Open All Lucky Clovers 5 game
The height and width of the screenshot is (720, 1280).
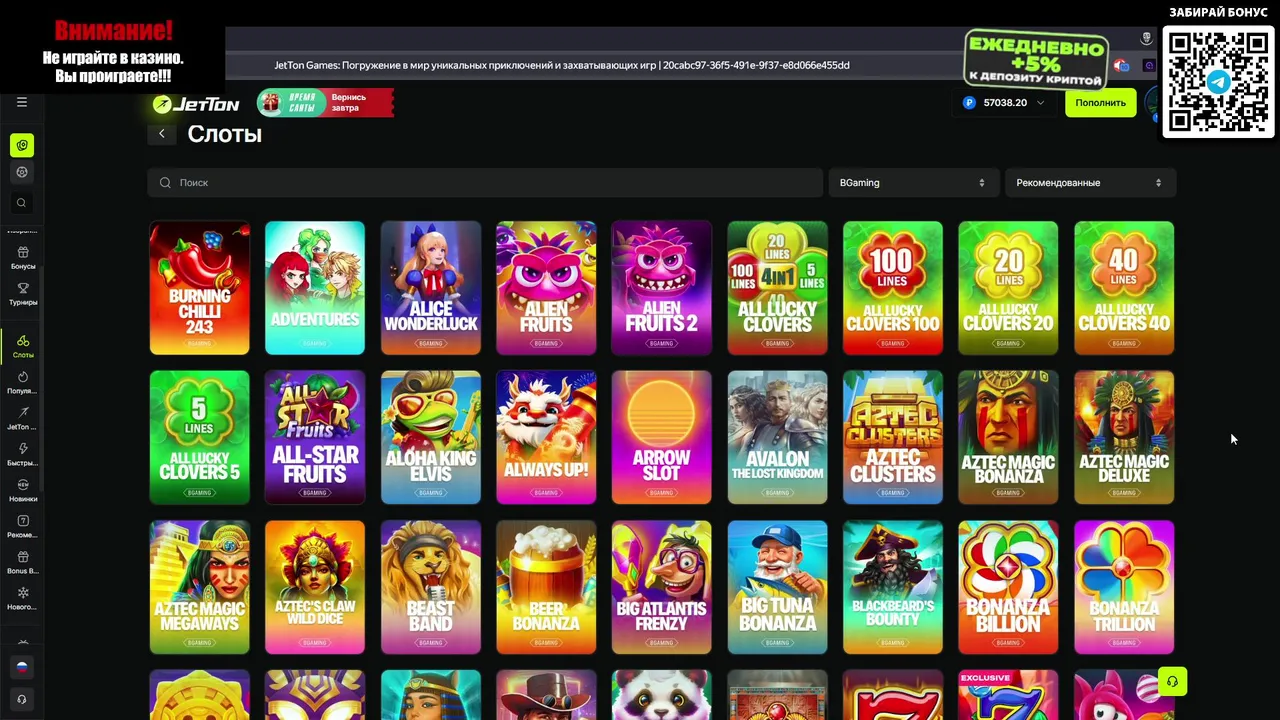[x=199, y=437]
